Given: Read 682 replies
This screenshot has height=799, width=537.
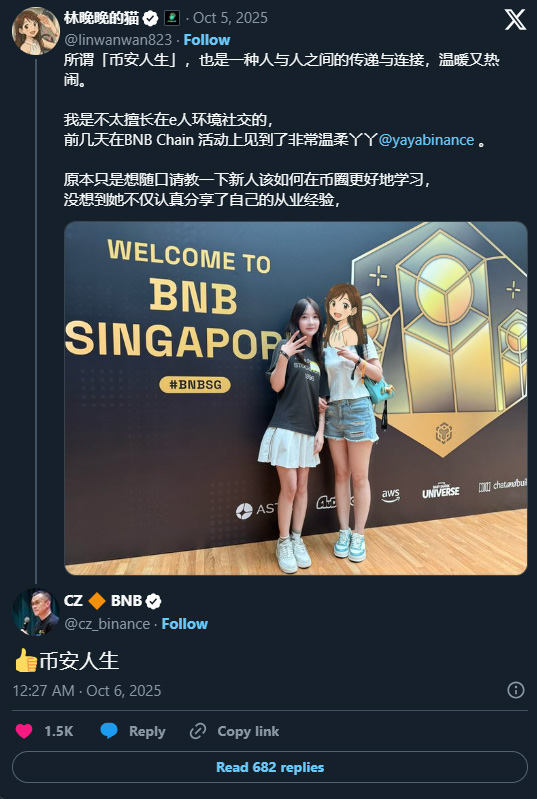Looking at the screenshot, I should (x=270, y=767).
